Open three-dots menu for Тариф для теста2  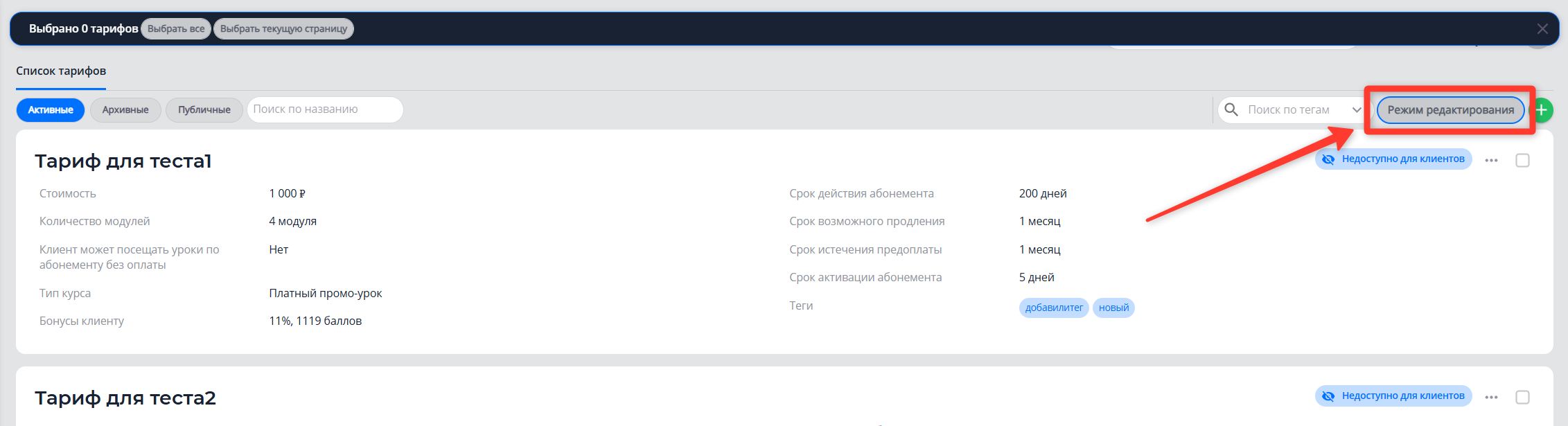click(x=1492, y=398)
